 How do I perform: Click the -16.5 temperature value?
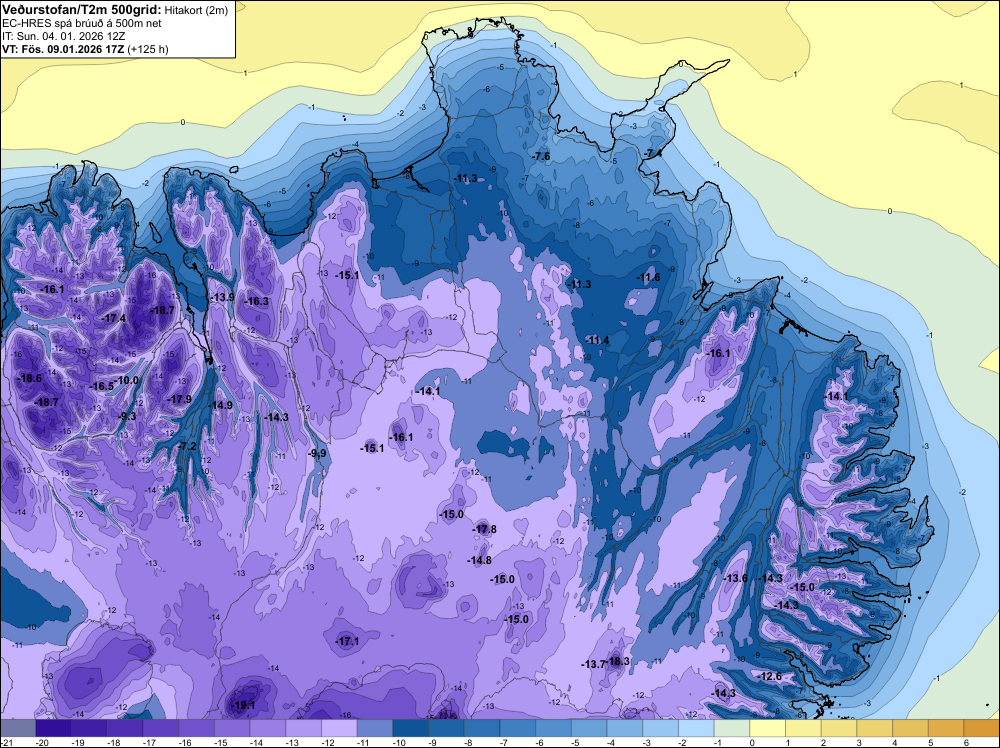[101, 386]
